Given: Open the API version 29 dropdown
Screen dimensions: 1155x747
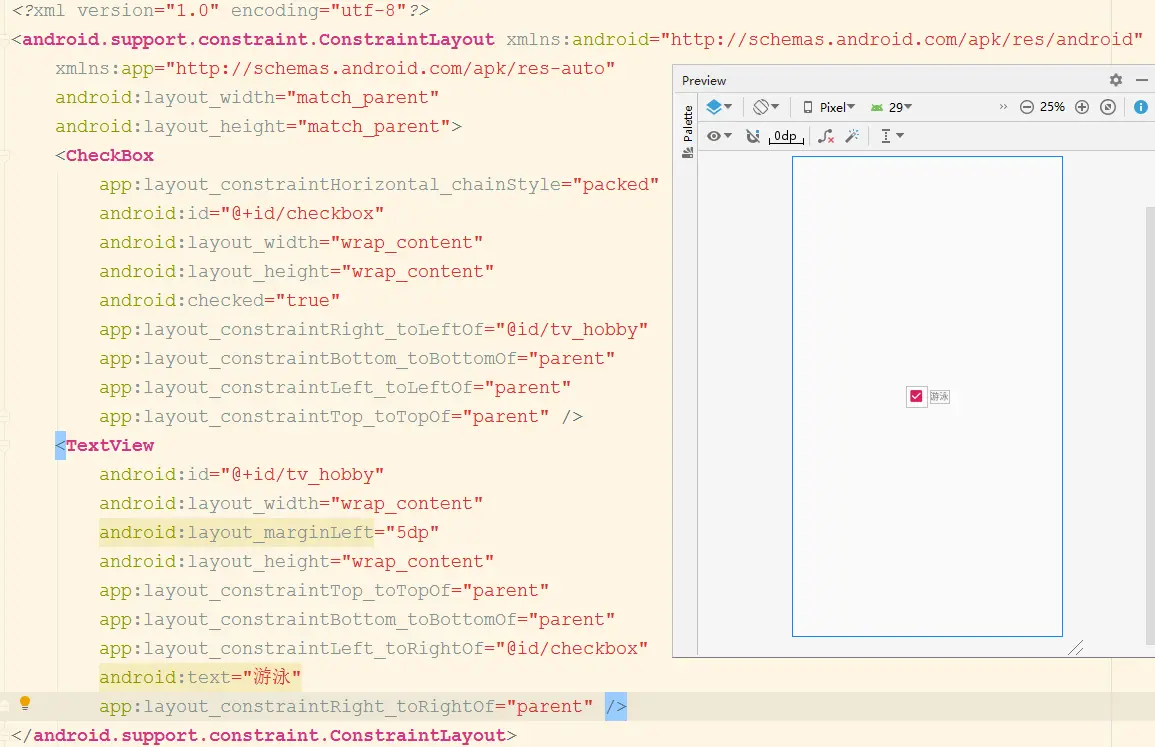Looking at the screenshot, I should [891, 107].
